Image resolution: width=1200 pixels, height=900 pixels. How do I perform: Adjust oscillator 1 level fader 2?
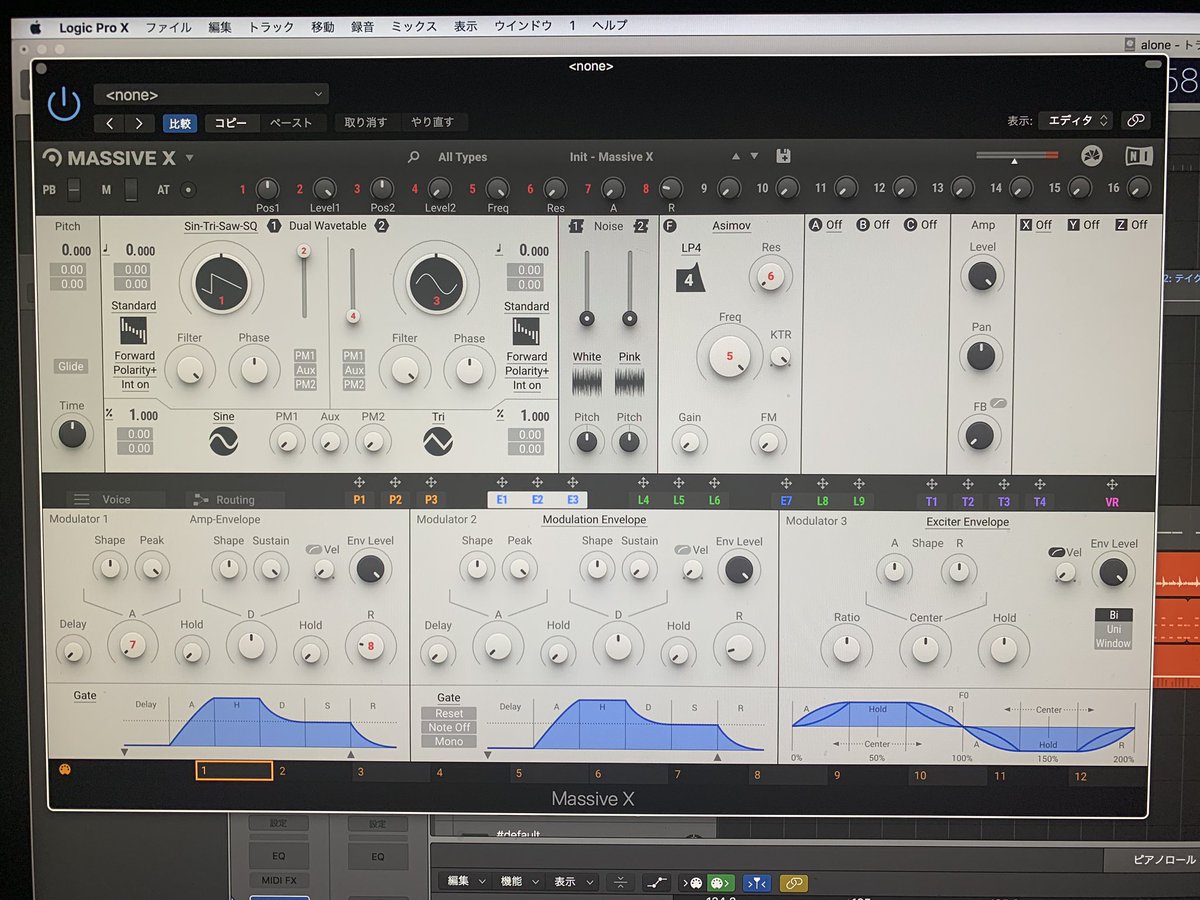(x=304, y=251)
